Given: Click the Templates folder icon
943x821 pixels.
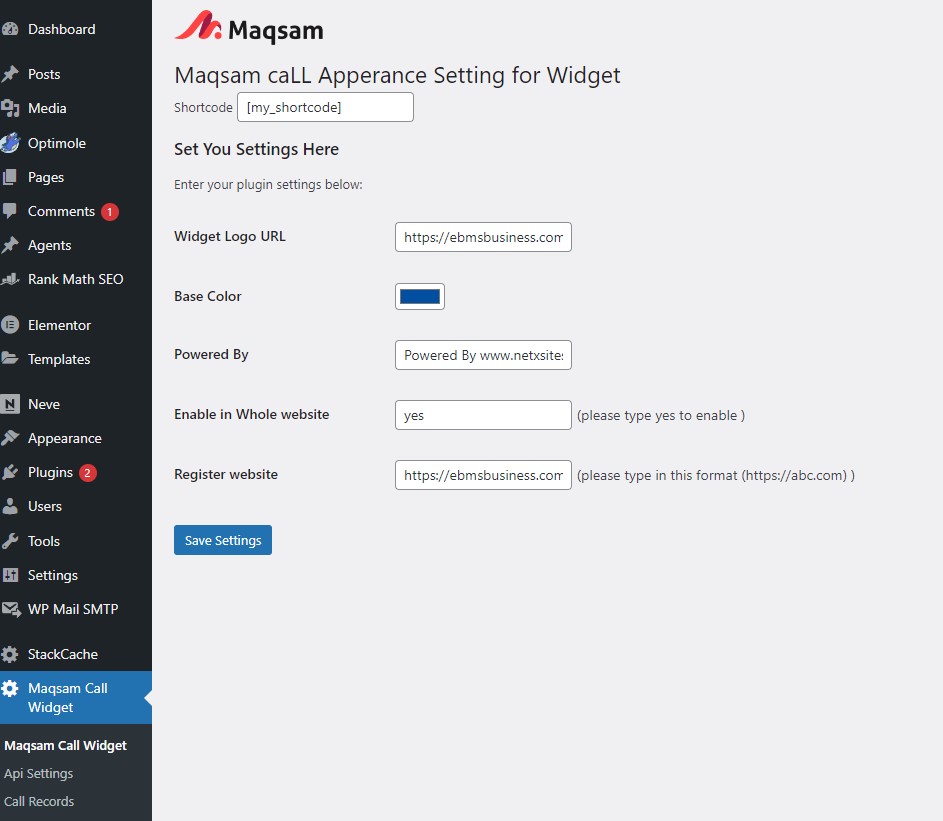Looking at the screenshot, I should coord(10,359).
